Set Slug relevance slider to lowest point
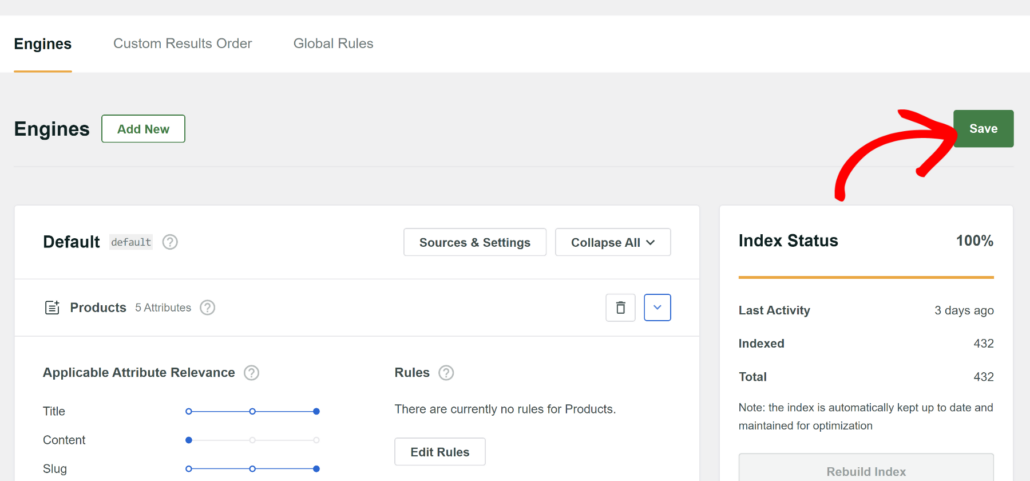1030x481 pixels. [189, 469]
